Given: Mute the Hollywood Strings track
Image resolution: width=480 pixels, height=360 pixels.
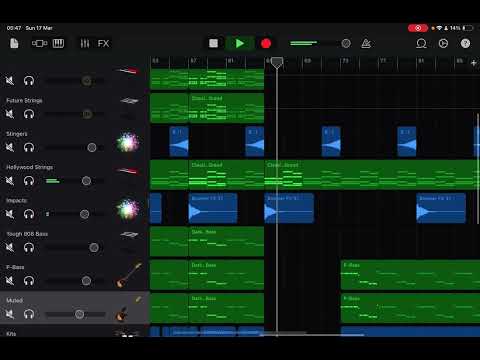Looking at the screenshot, I should tap(10, 181).
